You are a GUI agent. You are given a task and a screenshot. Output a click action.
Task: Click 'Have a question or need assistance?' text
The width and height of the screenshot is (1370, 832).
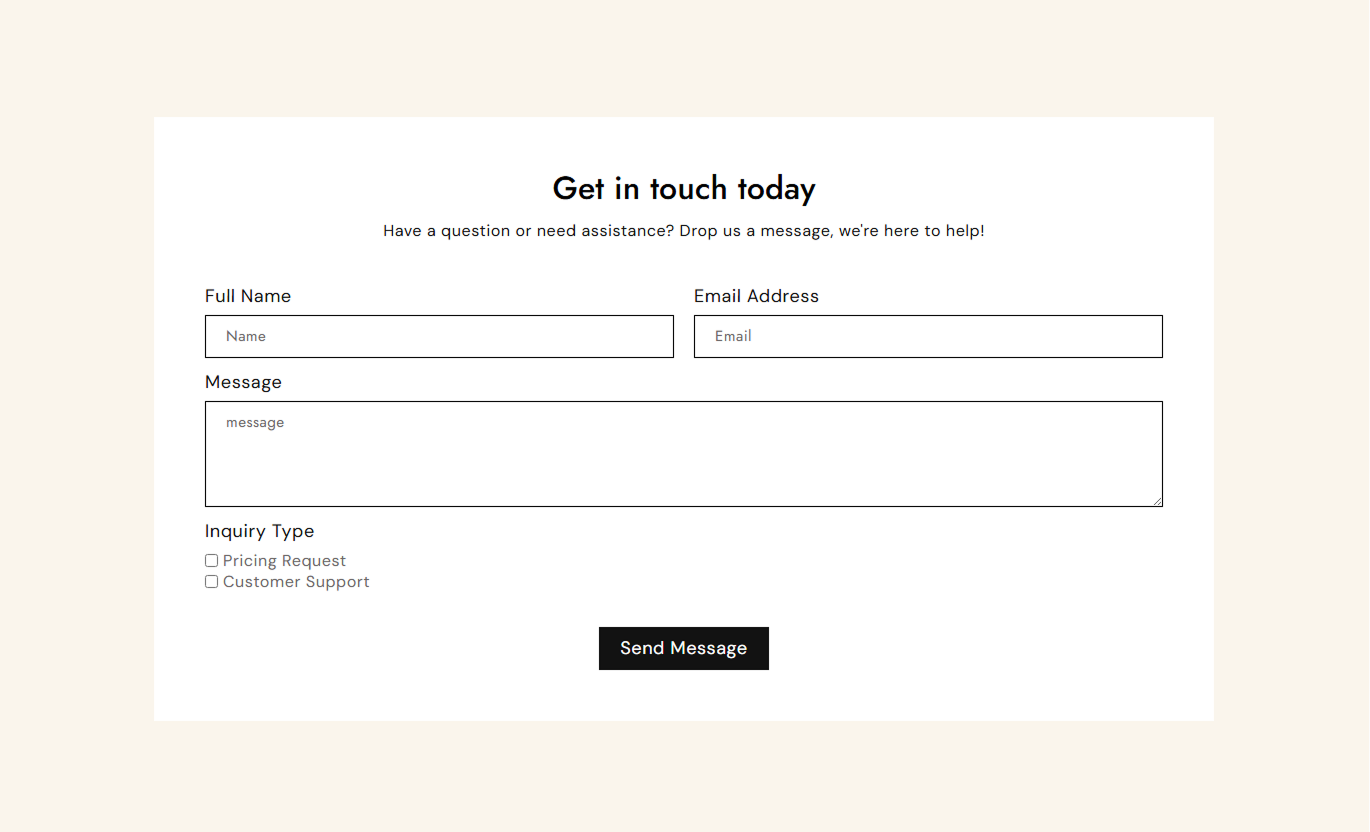tap(529, 231)
